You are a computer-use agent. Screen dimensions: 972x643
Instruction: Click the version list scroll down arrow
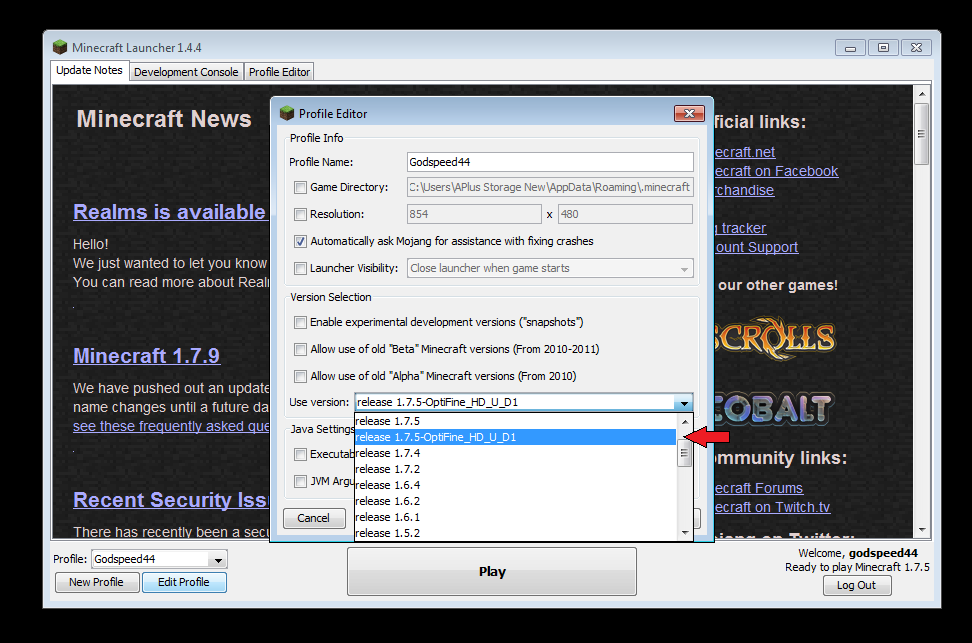pyautogui.click(x=684, y=533)
